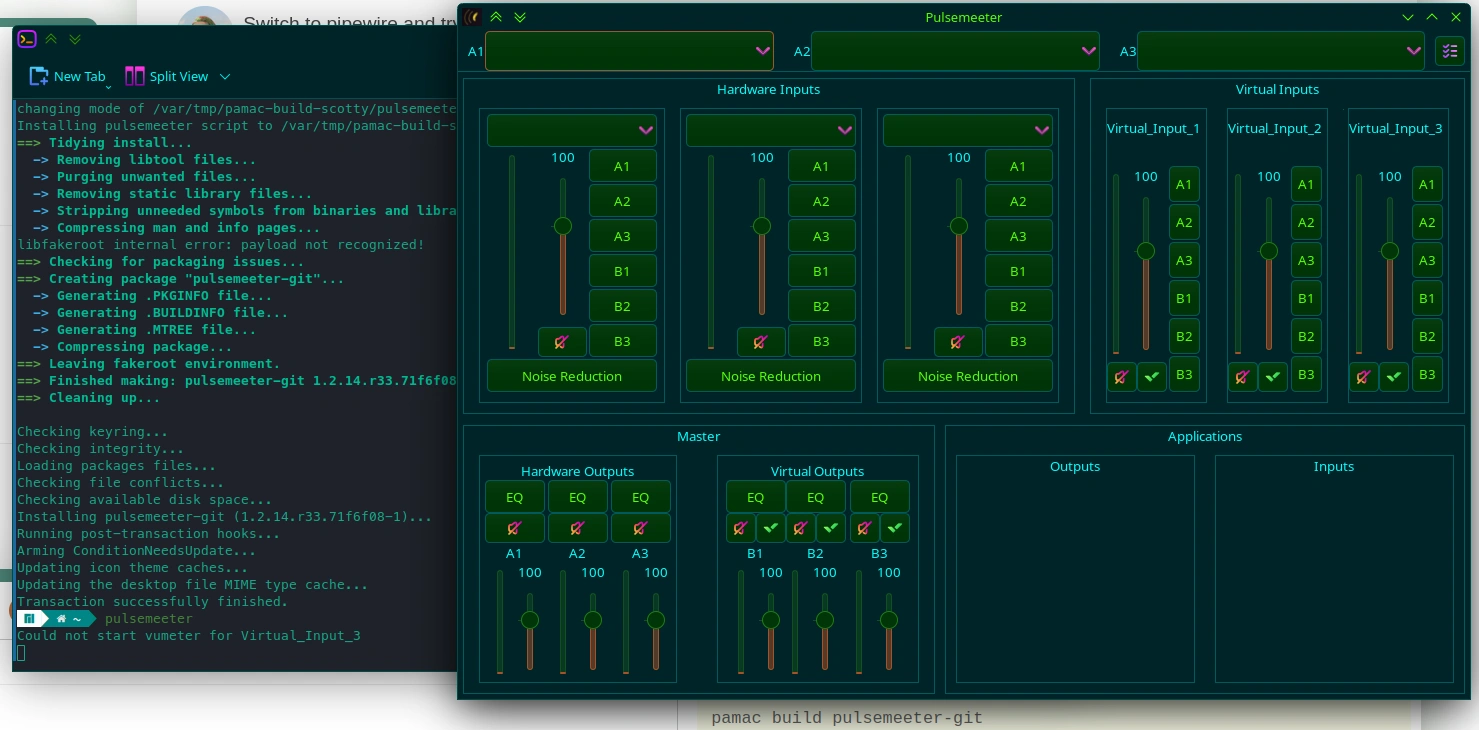Screen dimensions: 1479x730
Task: Open EQ for hardware output A1
Action: 515,497
